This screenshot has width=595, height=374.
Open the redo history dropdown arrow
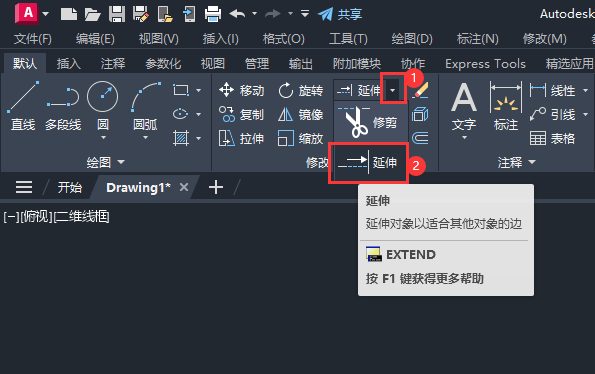tap(290, 14)
